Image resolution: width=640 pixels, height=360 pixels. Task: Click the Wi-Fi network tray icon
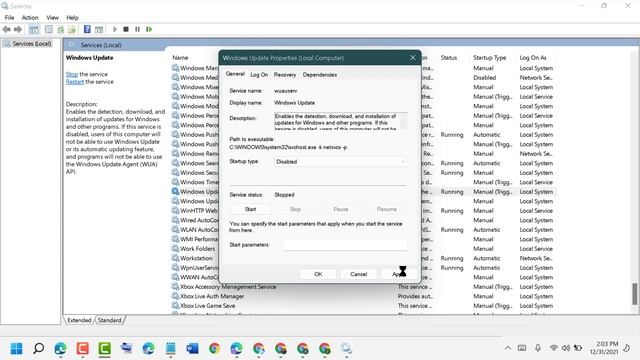point(553,348)
